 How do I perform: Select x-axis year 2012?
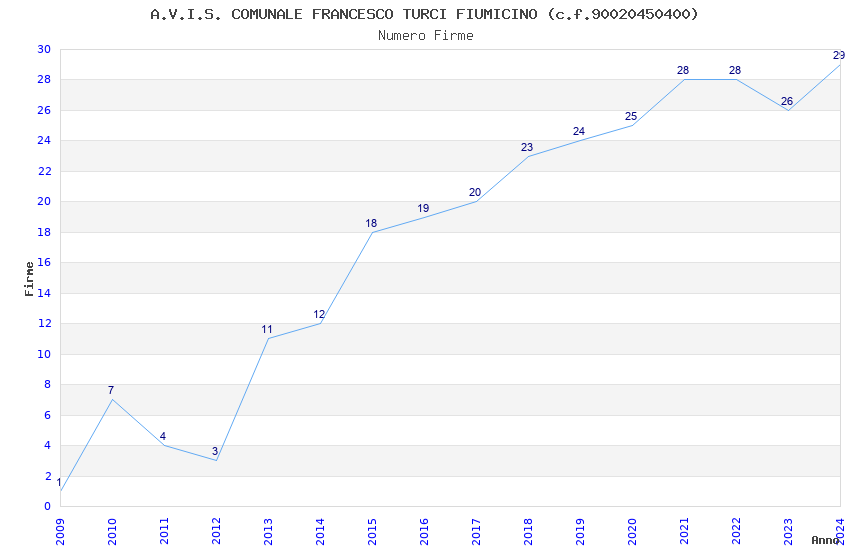(216, 532)
